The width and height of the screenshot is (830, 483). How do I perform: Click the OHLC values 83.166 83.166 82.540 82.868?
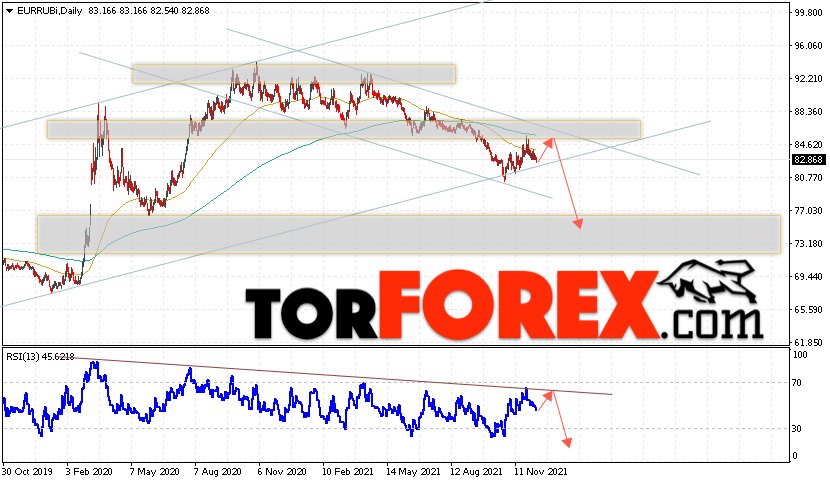(x=149, y=11)
